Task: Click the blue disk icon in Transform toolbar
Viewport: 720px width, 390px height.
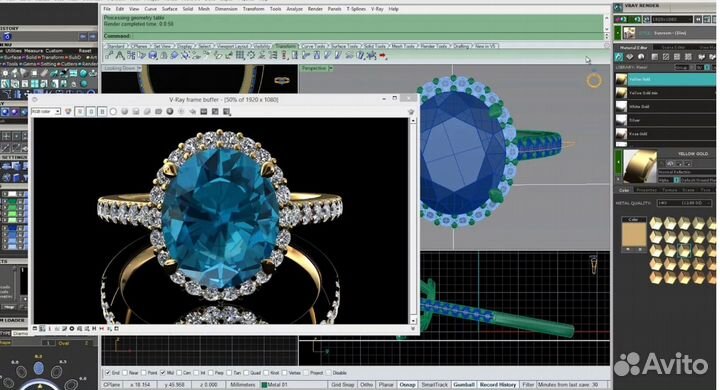Action: 153,56
